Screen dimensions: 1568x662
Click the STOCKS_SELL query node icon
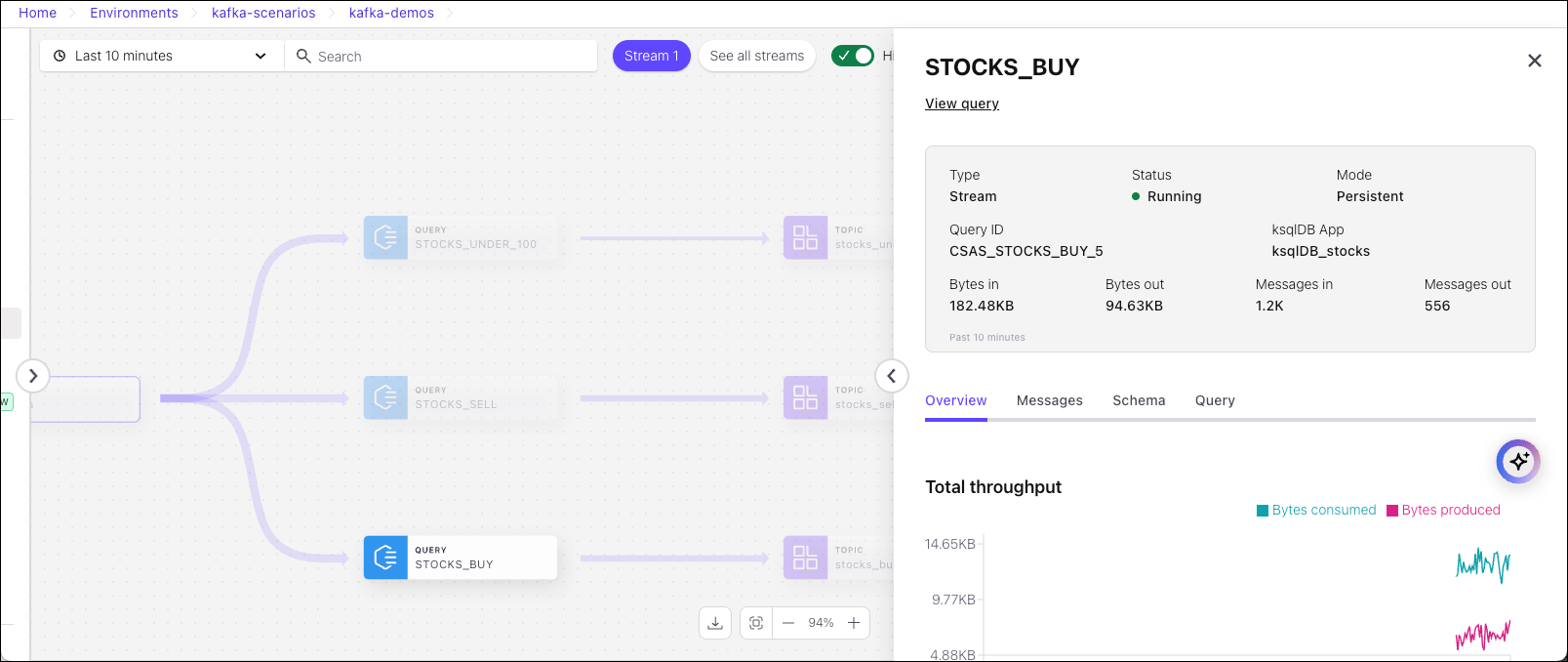[385, 397]
